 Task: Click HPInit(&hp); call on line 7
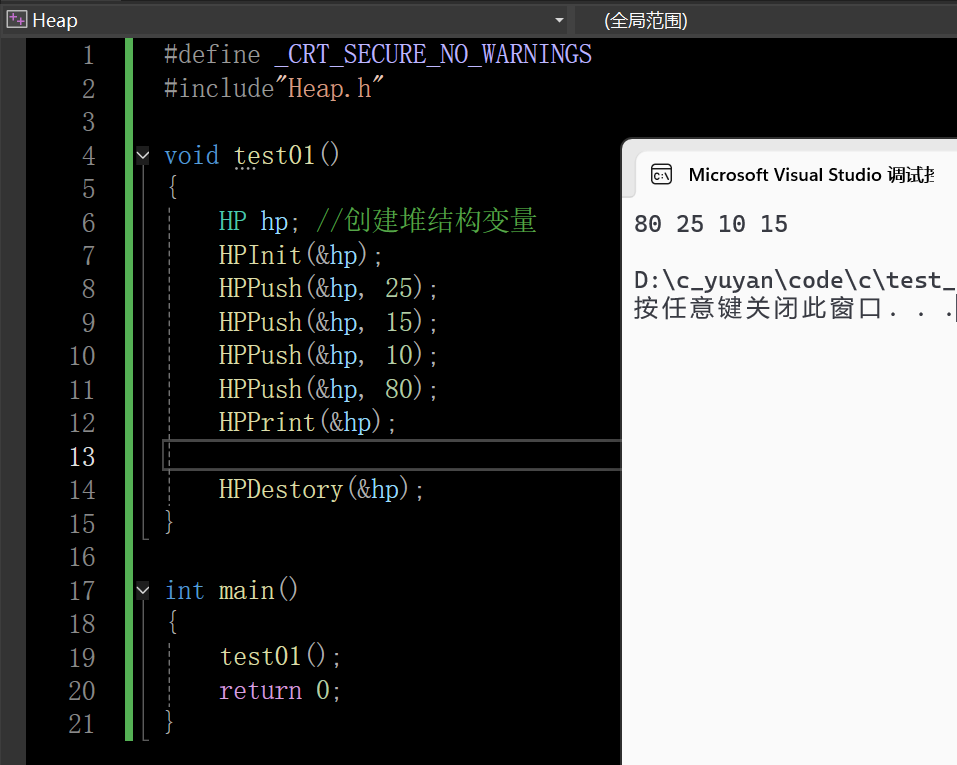point(300,255)
